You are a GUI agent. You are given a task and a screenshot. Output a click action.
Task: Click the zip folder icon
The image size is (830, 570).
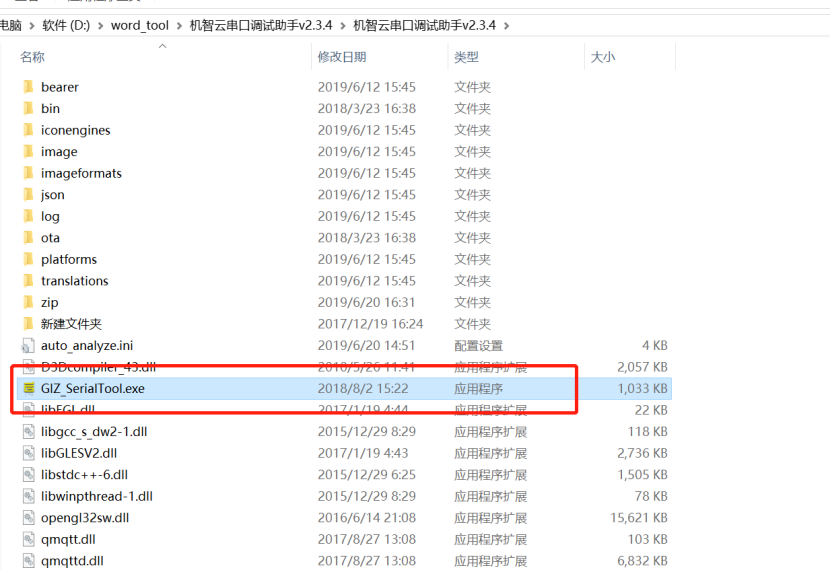29,302
